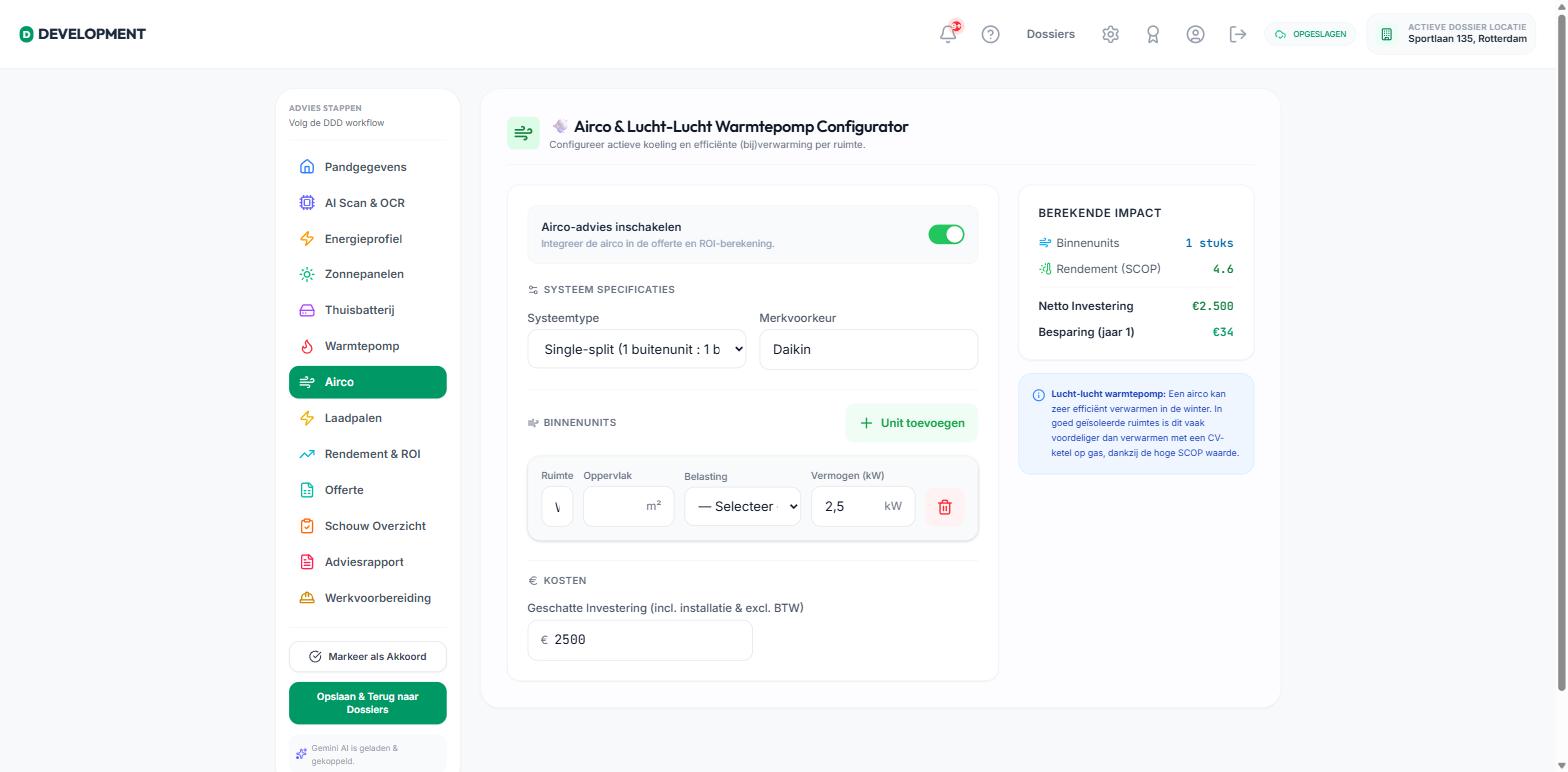
Task: Open the user profile icon
Action: point(1195,34)
